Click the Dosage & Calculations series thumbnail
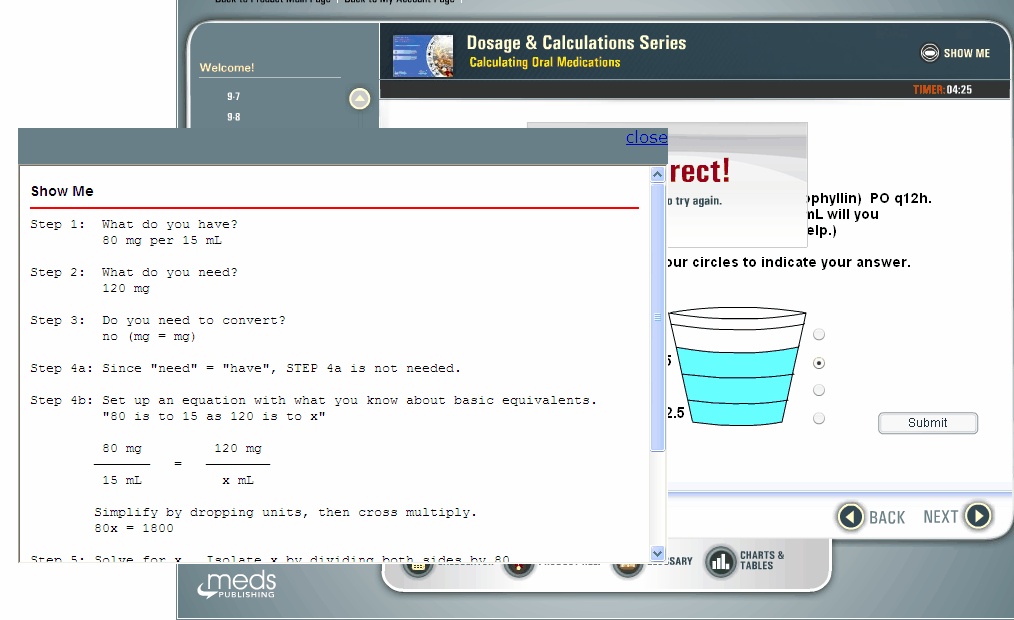 pos(423,56)
